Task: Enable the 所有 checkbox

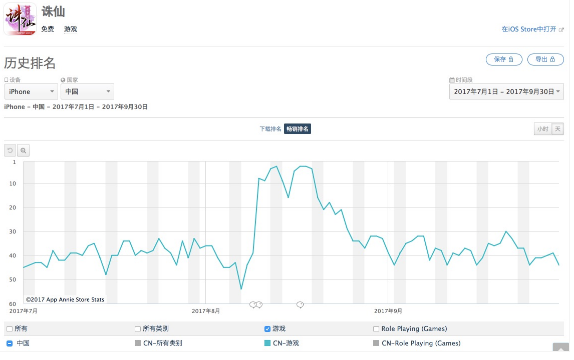Action: [x=10, y=329]
